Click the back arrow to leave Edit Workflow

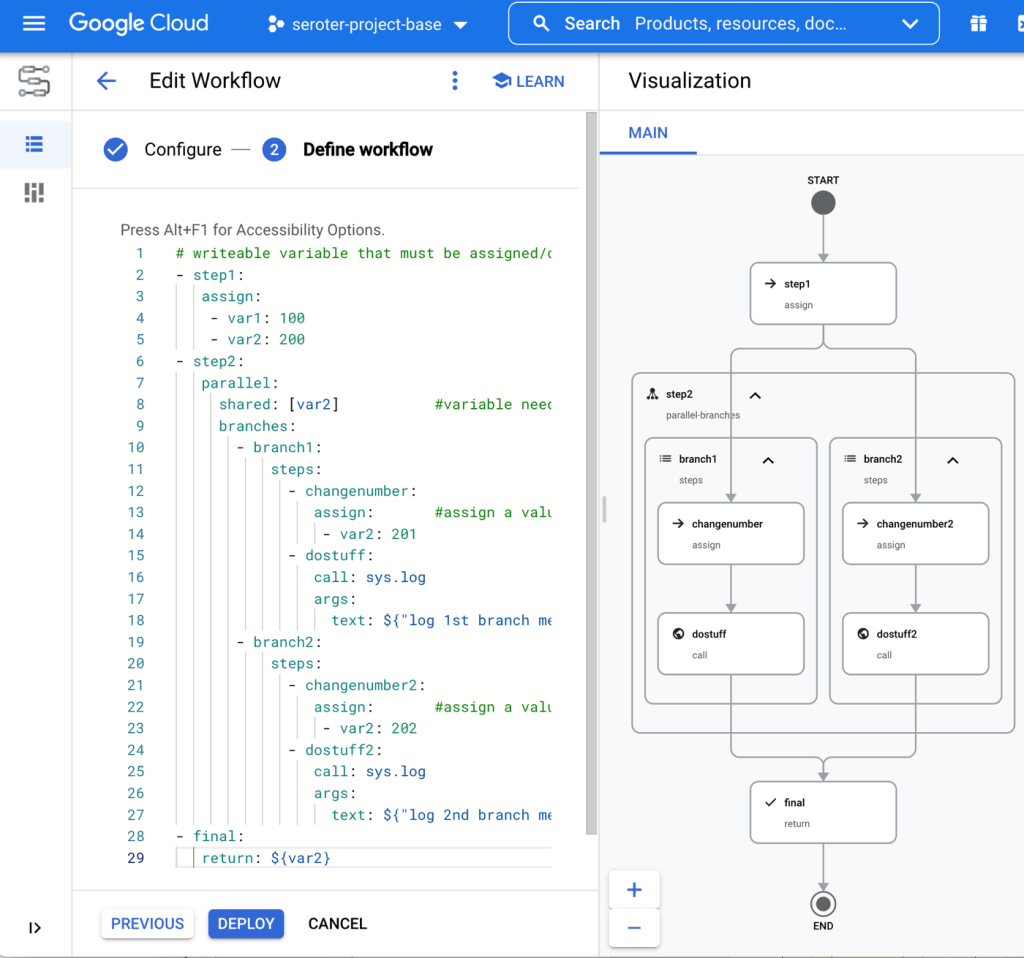coord(106,80)
